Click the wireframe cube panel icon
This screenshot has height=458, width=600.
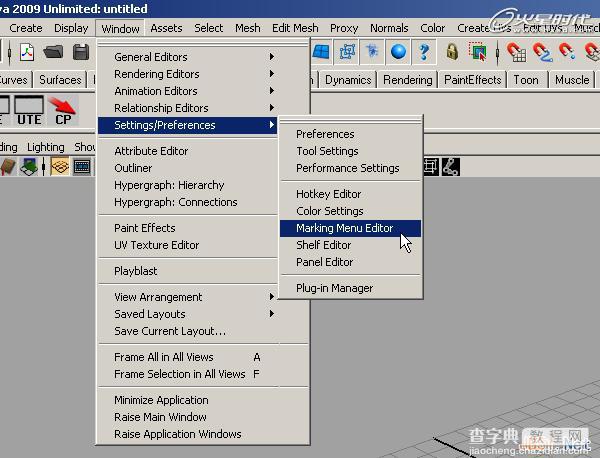point(60,167)
